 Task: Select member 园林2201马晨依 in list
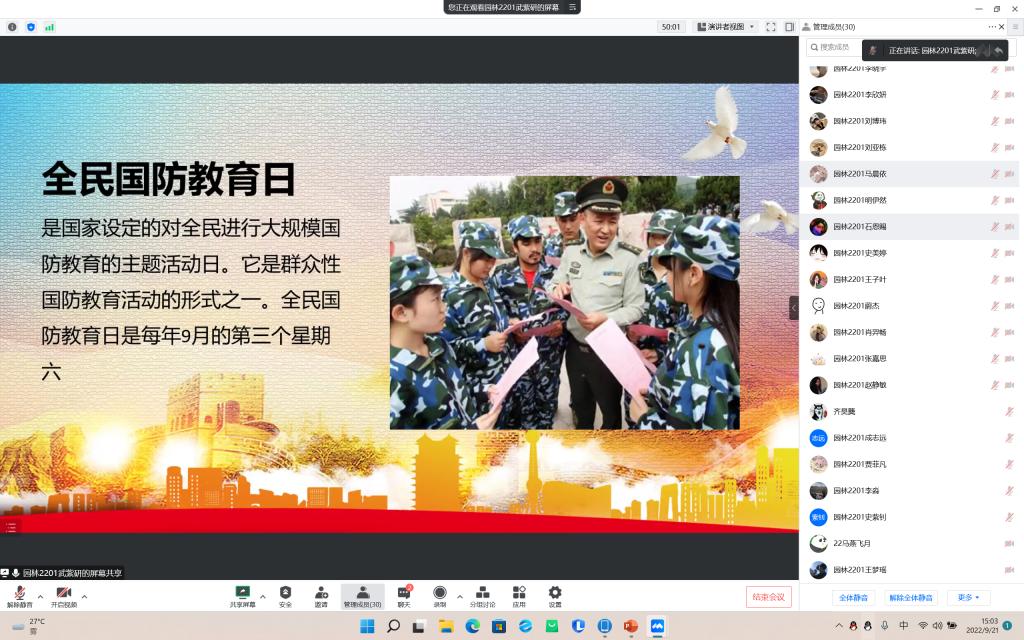[860, 173]
